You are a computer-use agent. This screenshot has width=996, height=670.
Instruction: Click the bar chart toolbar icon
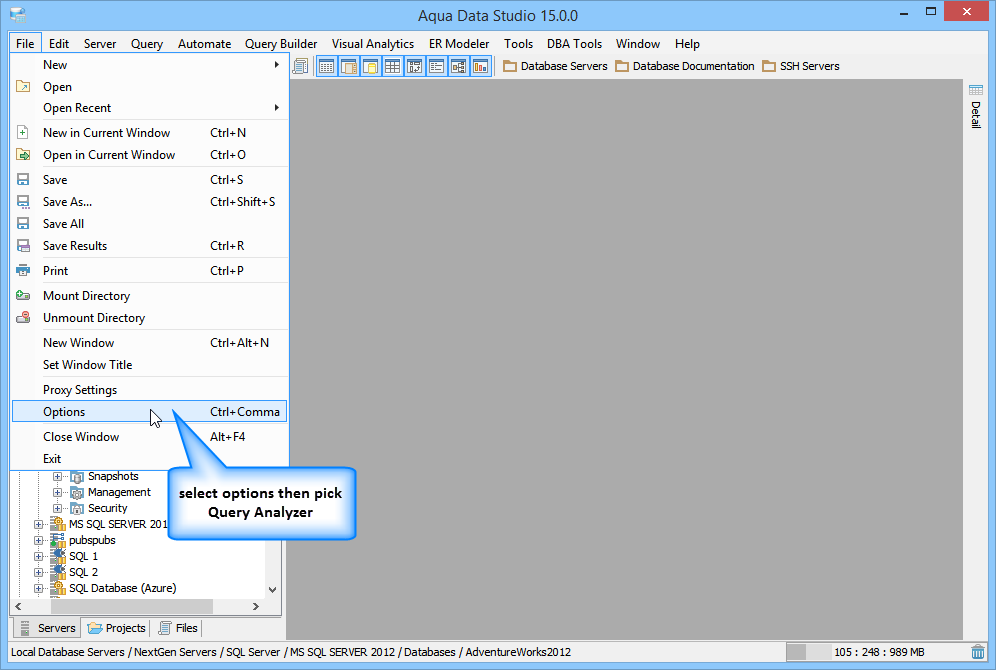pyautogui.click(x=481, y=66)
